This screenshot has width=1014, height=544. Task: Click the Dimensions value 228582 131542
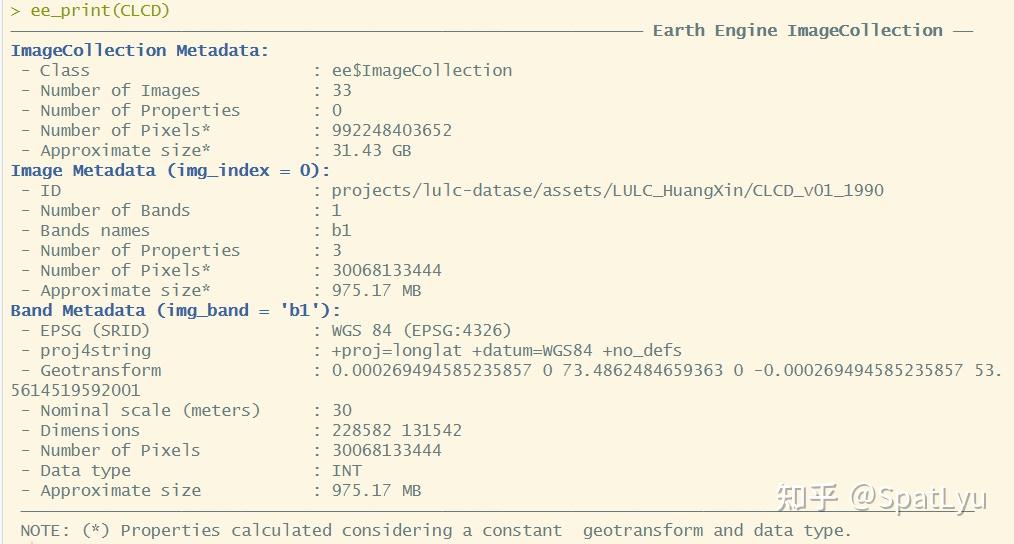pyautogui.click(x=396, y=430)
